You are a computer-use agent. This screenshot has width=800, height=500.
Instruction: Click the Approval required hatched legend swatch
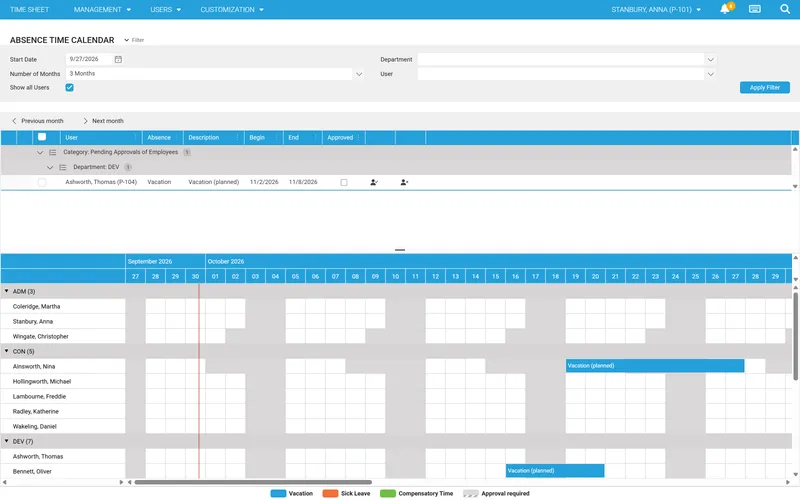coord(470,493)
